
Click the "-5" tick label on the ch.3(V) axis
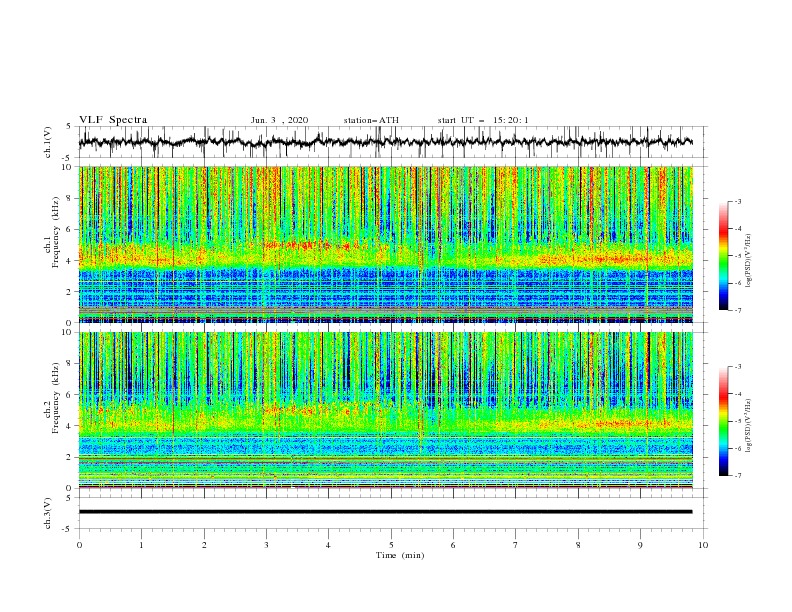click(68, 529)
